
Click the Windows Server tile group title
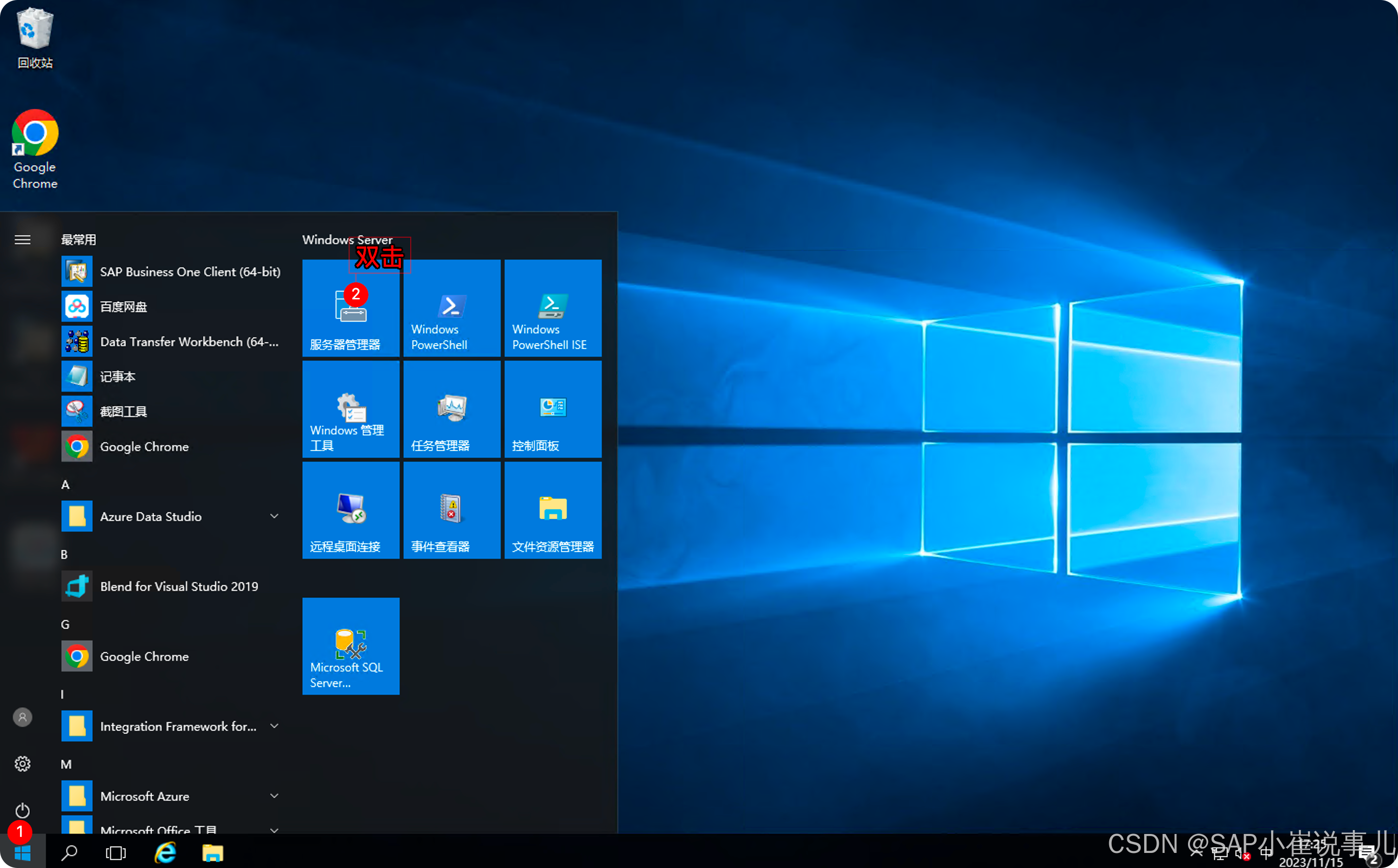(348, 240)
